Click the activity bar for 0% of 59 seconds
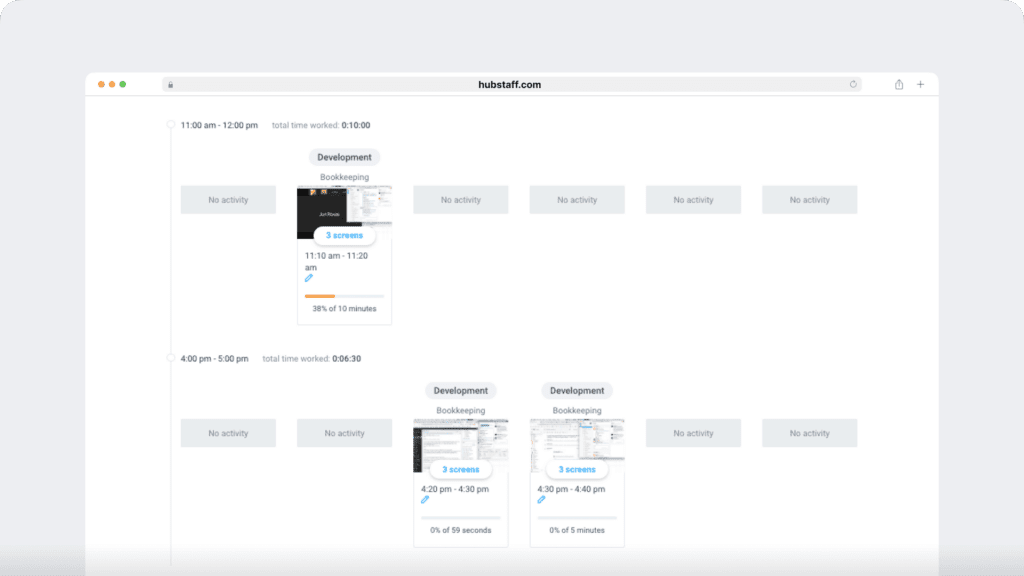Viewport: 1024px width, 576px height. tap(460, 517)
